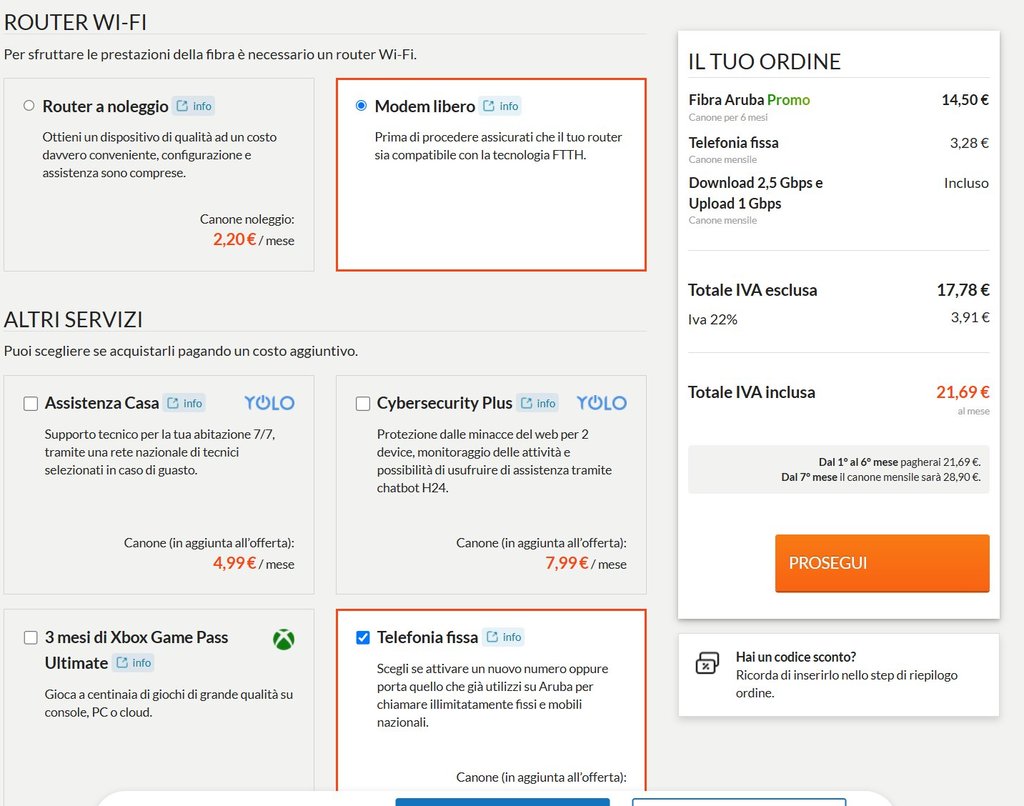This screenshot has width=1024, height=806.
Task: Click the Hai un codice sconto box
Action: pyautogui.click(x=838, y=674)
